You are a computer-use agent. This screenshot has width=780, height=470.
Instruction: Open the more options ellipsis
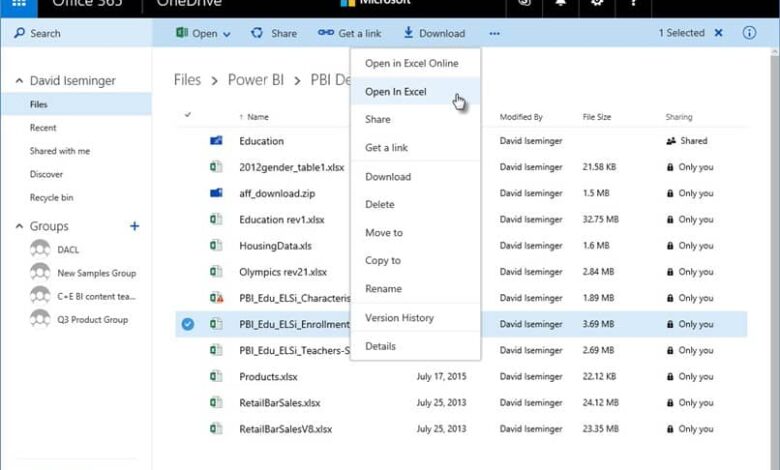494,33
